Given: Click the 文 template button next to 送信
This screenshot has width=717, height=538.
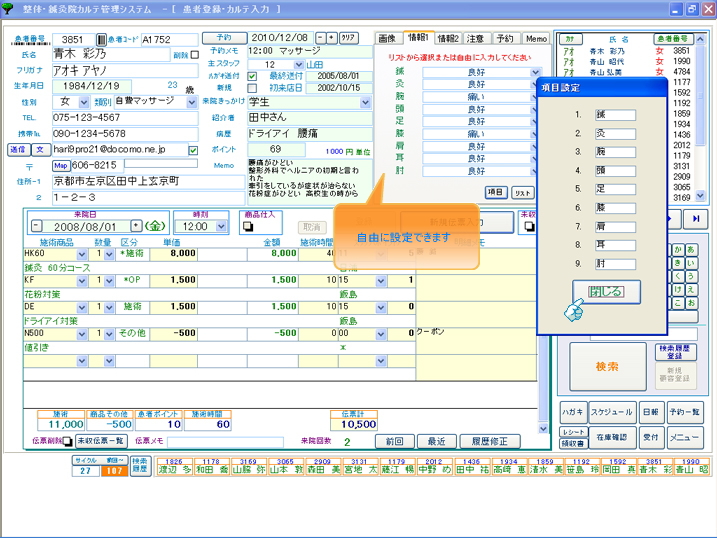Looking at the screenshot, I should tap(40, 150).
